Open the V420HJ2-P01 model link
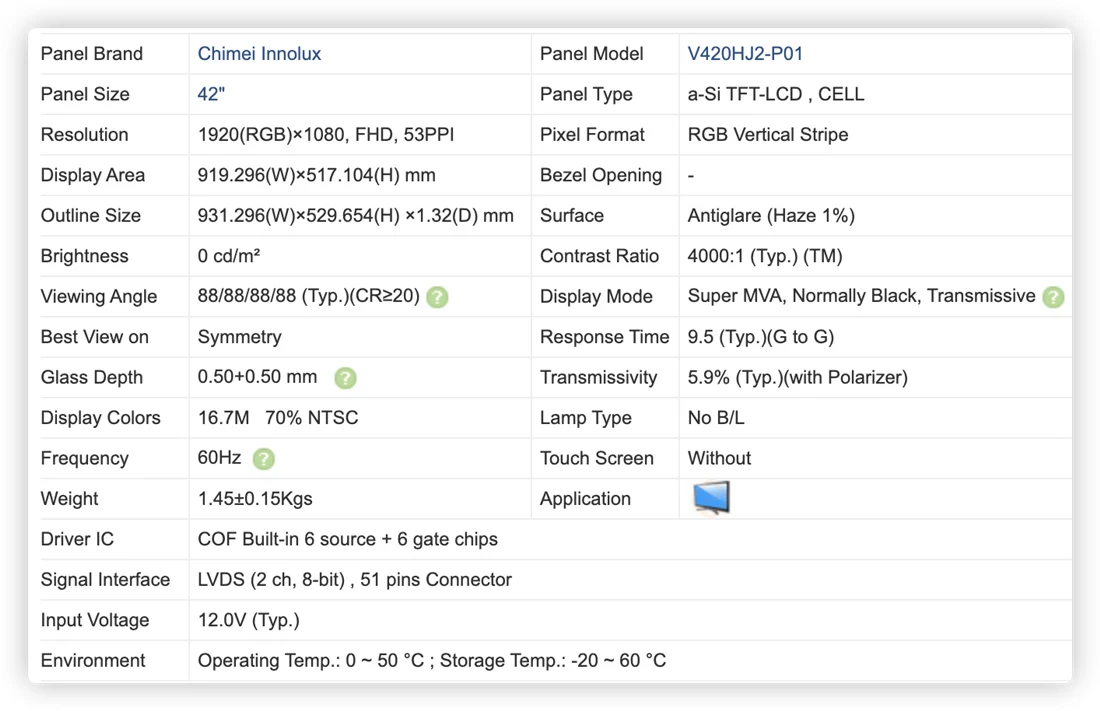This screenshot has width=1100, height=711. pyautogui.click(x=744, y=54)
